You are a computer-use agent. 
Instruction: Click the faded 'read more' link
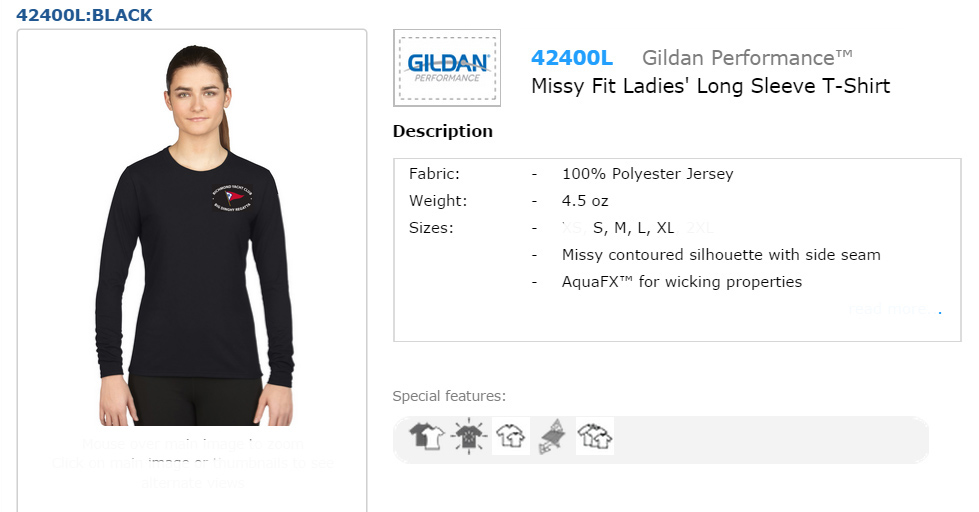coord(895,308)
